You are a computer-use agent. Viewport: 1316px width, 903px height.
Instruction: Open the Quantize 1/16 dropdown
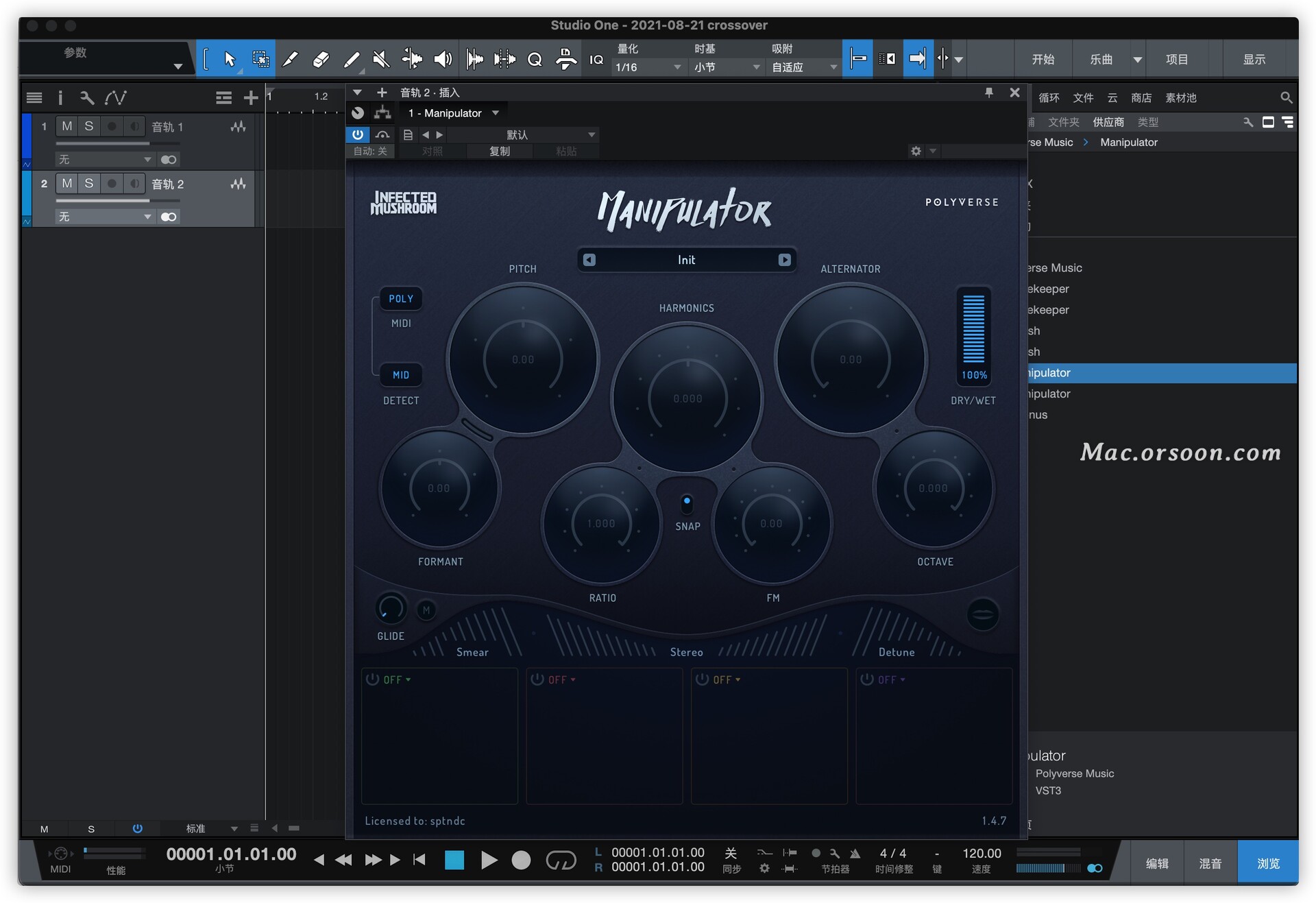click(x=648, y=67)
